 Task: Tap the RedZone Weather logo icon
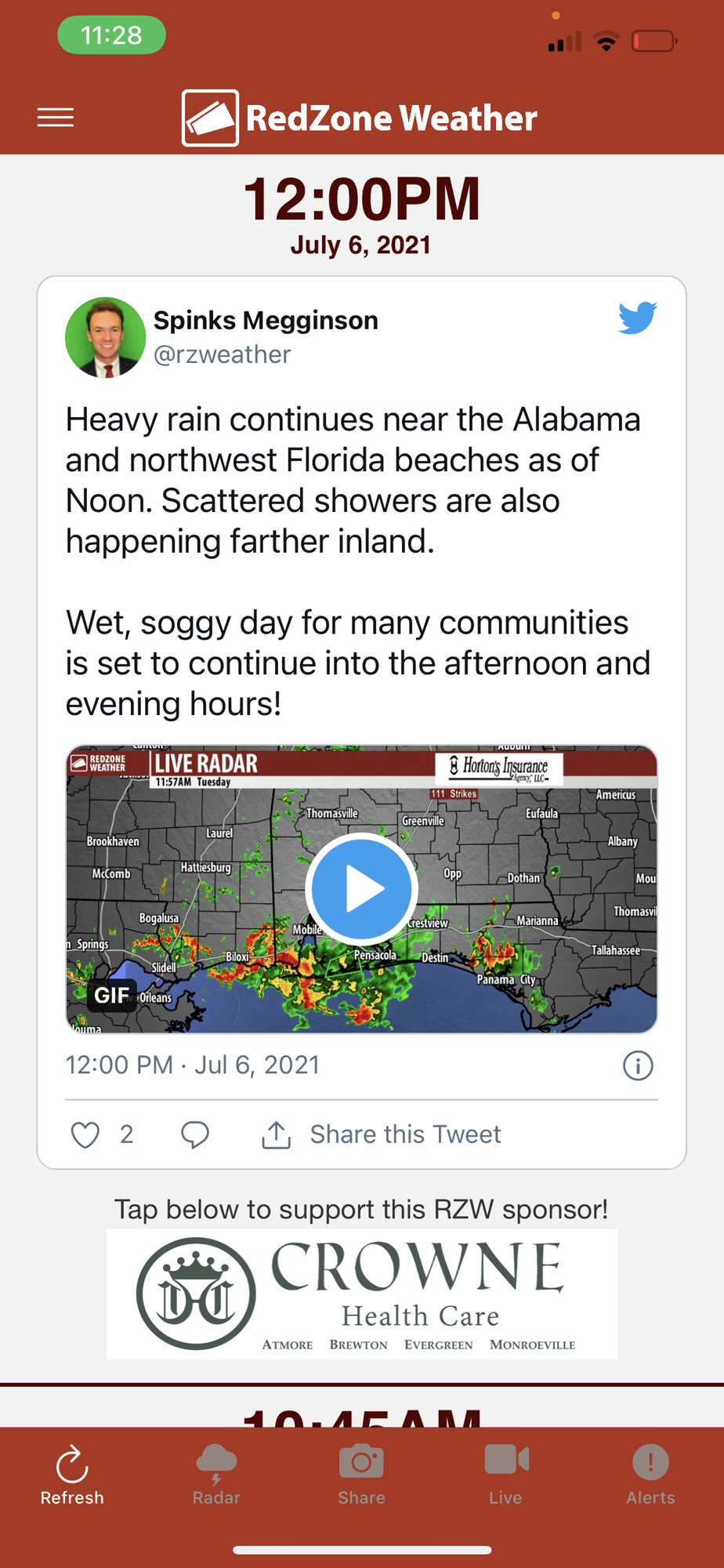coord(210,118)
